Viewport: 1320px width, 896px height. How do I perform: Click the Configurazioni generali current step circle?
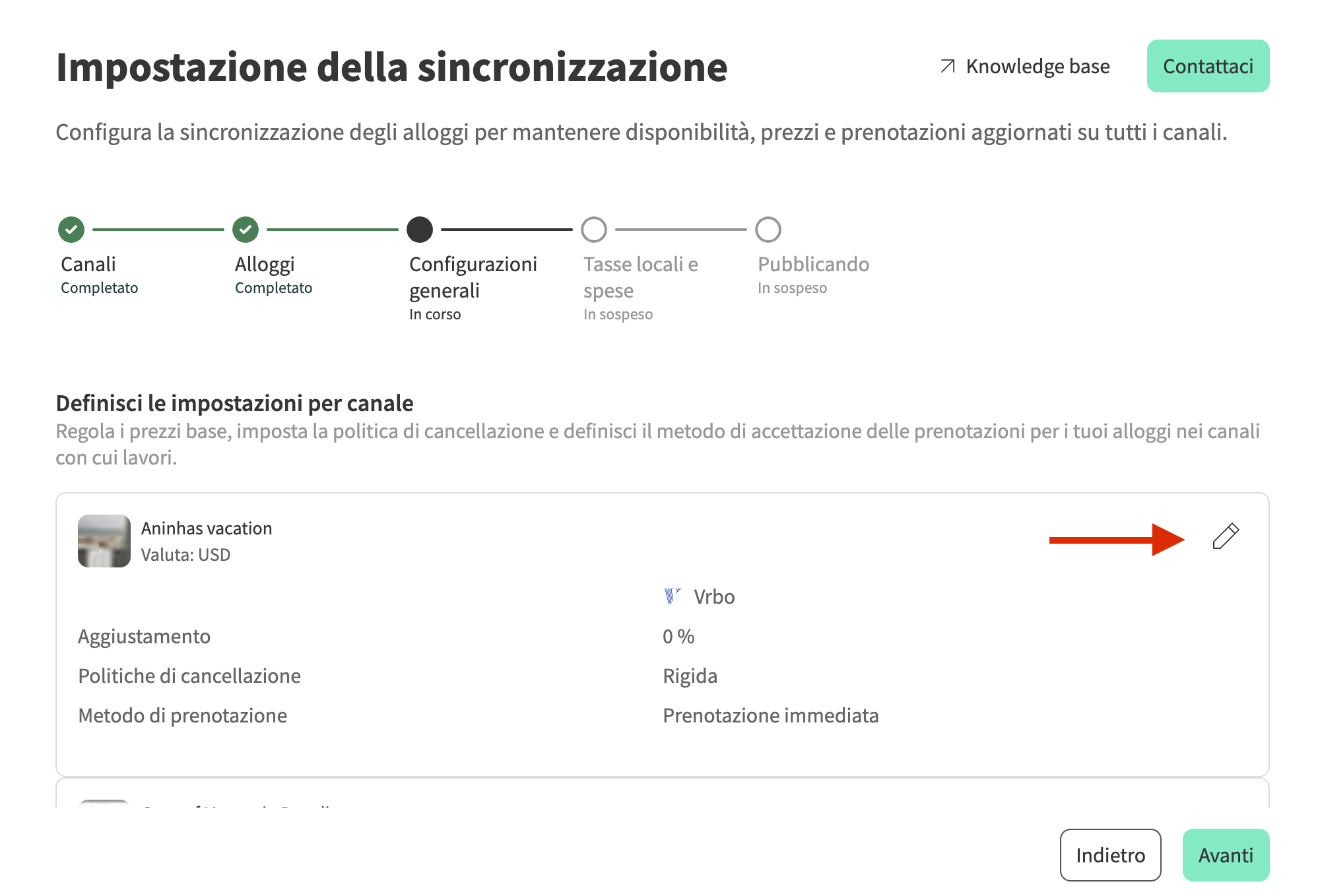coord(420,230)
